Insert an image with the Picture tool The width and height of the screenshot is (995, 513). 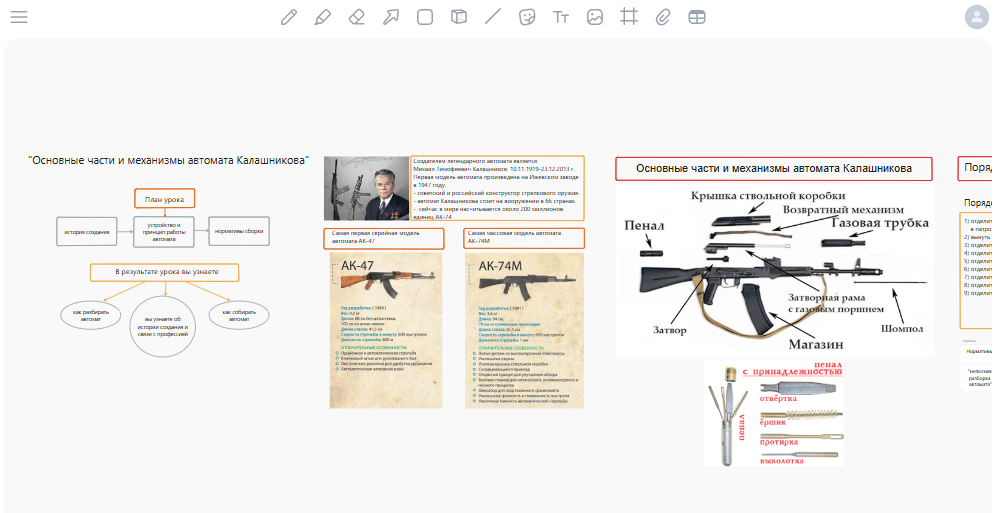[595, 17]
